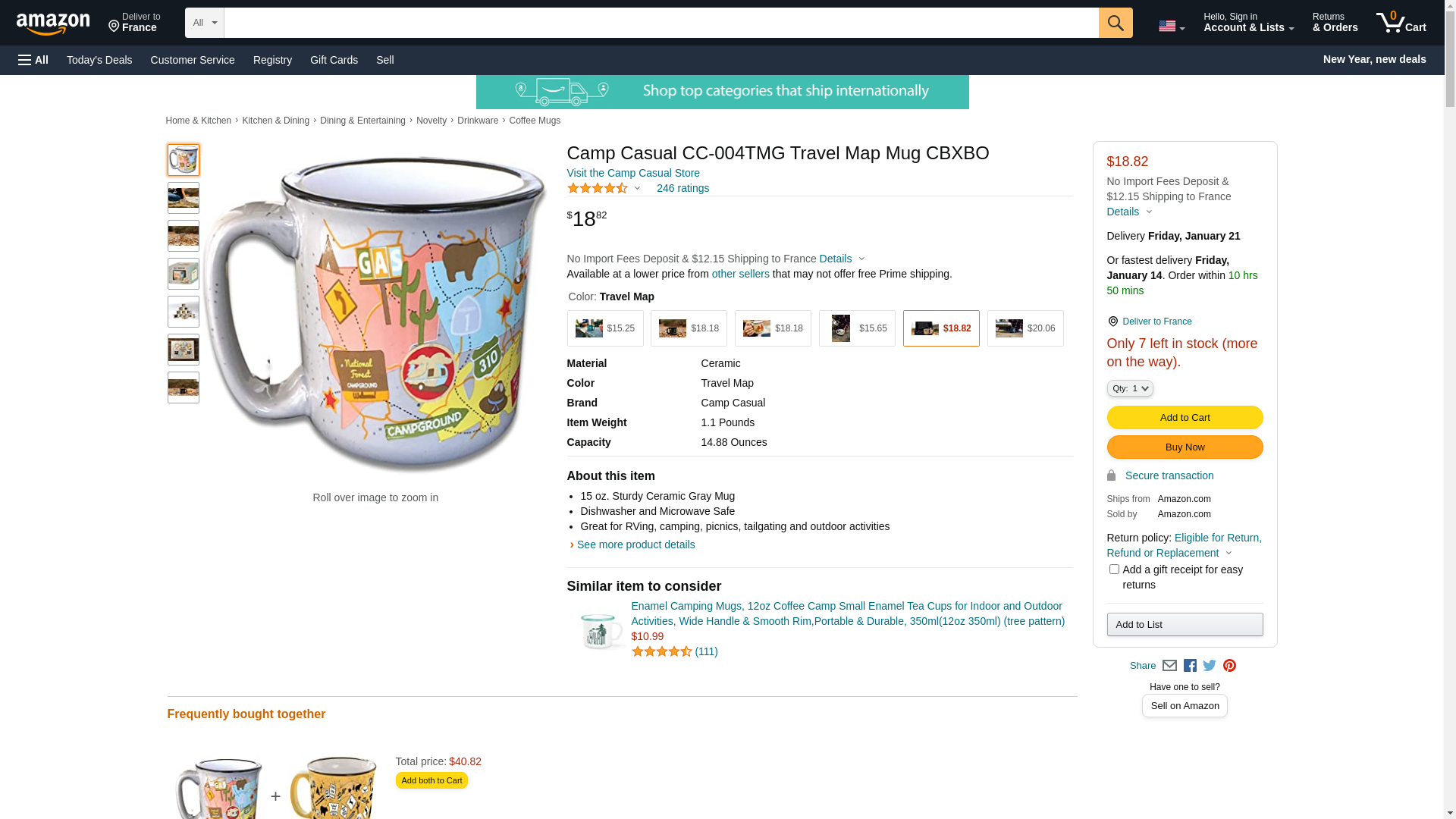The image size is (1456, 819).
Task: Expand the country flag language selector
Action: click(1171, 27)
